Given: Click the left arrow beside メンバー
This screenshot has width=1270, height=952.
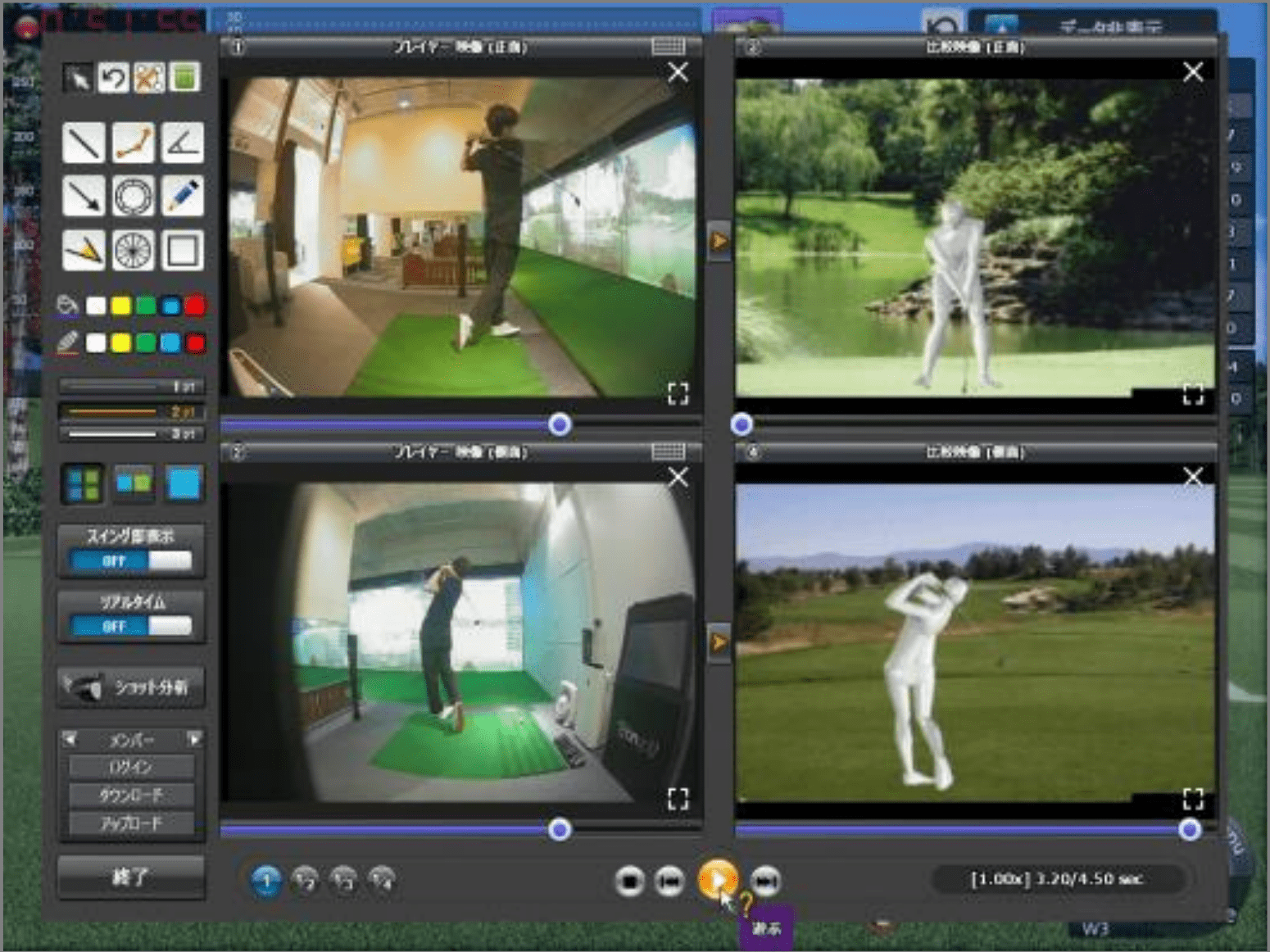Looking at the screenshot, I should (x=70, y=739).
